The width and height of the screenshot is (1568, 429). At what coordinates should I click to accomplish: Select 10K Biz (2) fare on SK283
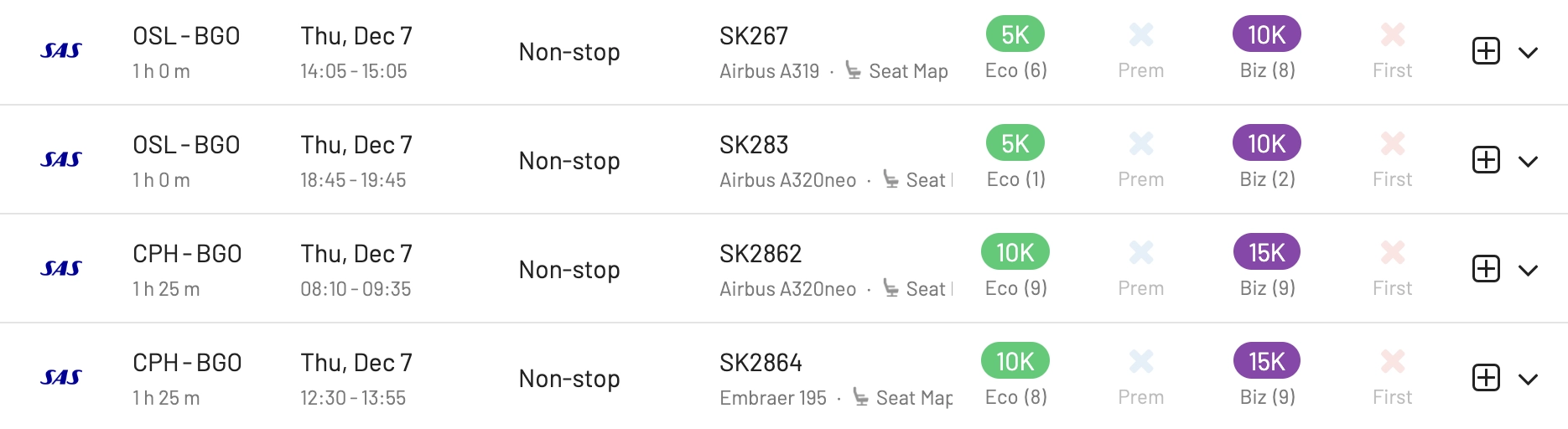tap(1267, 143)
